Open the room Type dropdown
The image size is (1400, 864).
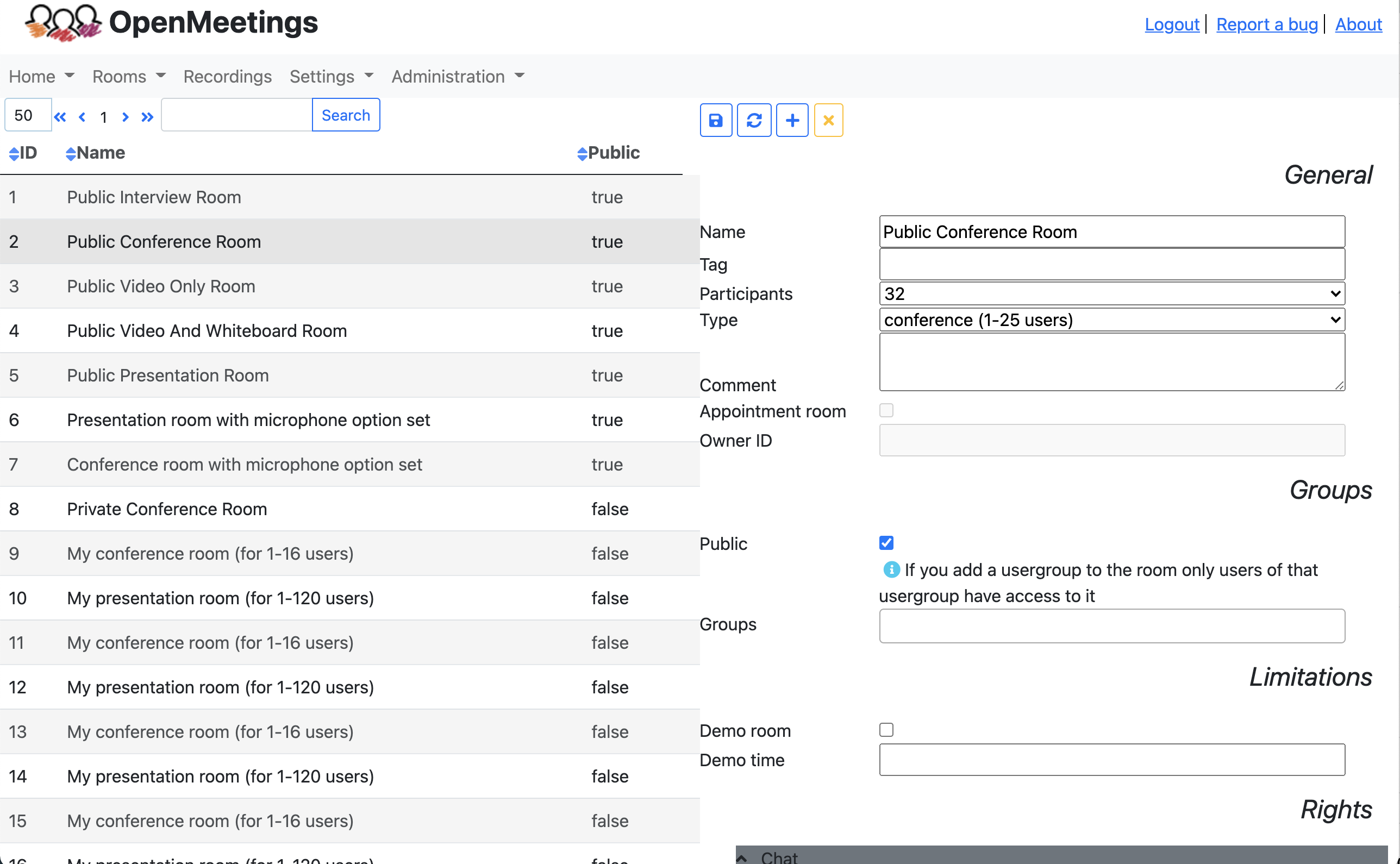pos(1111,320)
